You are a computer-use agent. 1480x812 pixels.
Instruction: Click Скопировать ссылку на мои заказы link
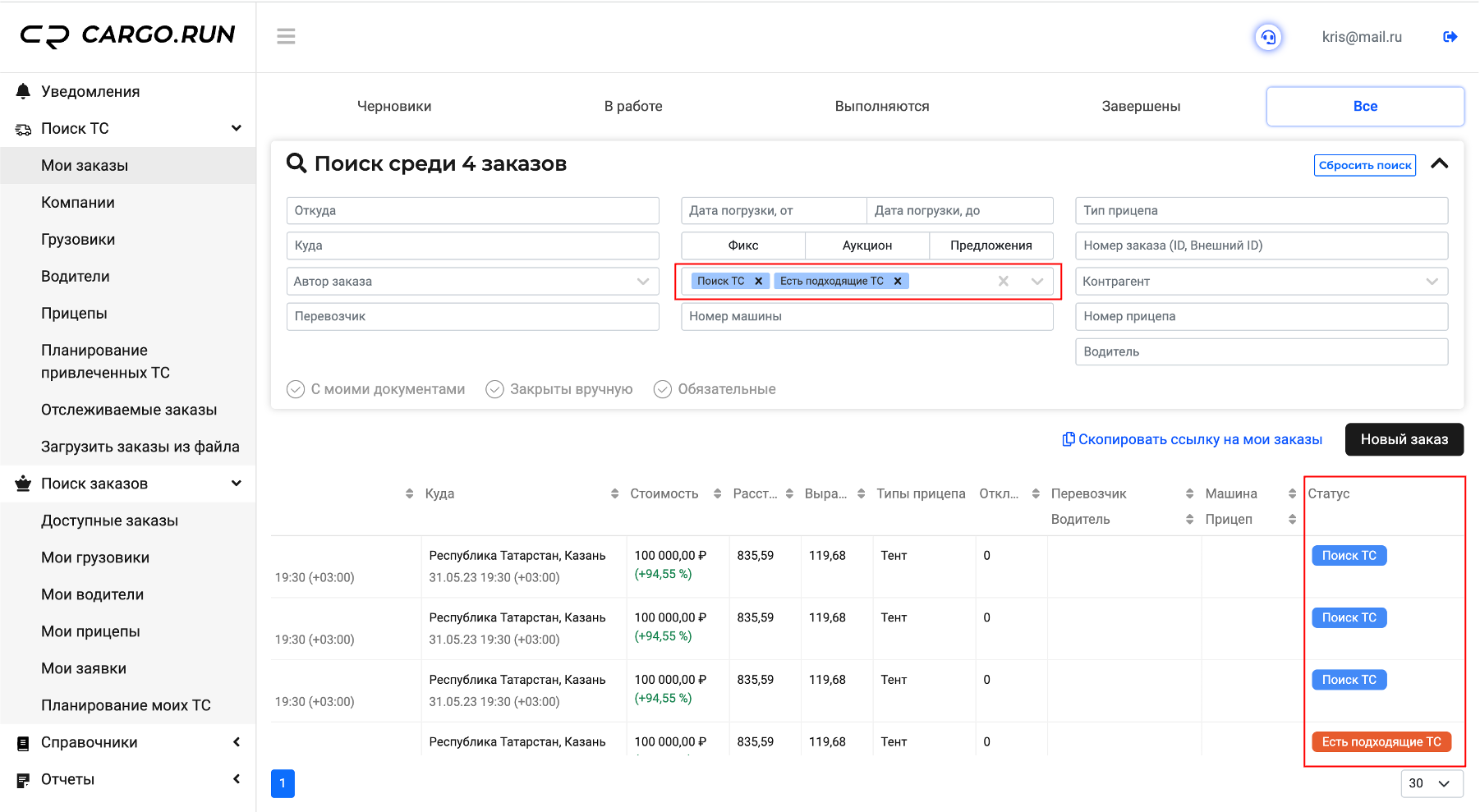(x=1193, y=439)
